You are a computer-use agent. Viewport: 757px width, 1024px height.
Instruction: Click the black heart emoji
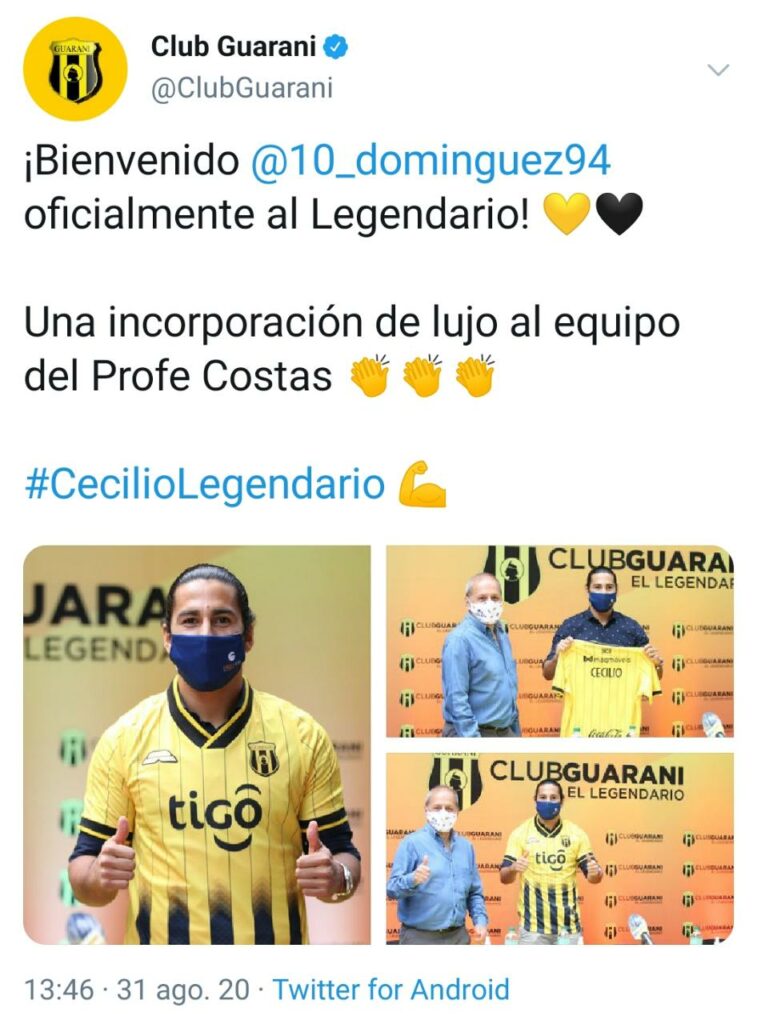coord(620,216)
